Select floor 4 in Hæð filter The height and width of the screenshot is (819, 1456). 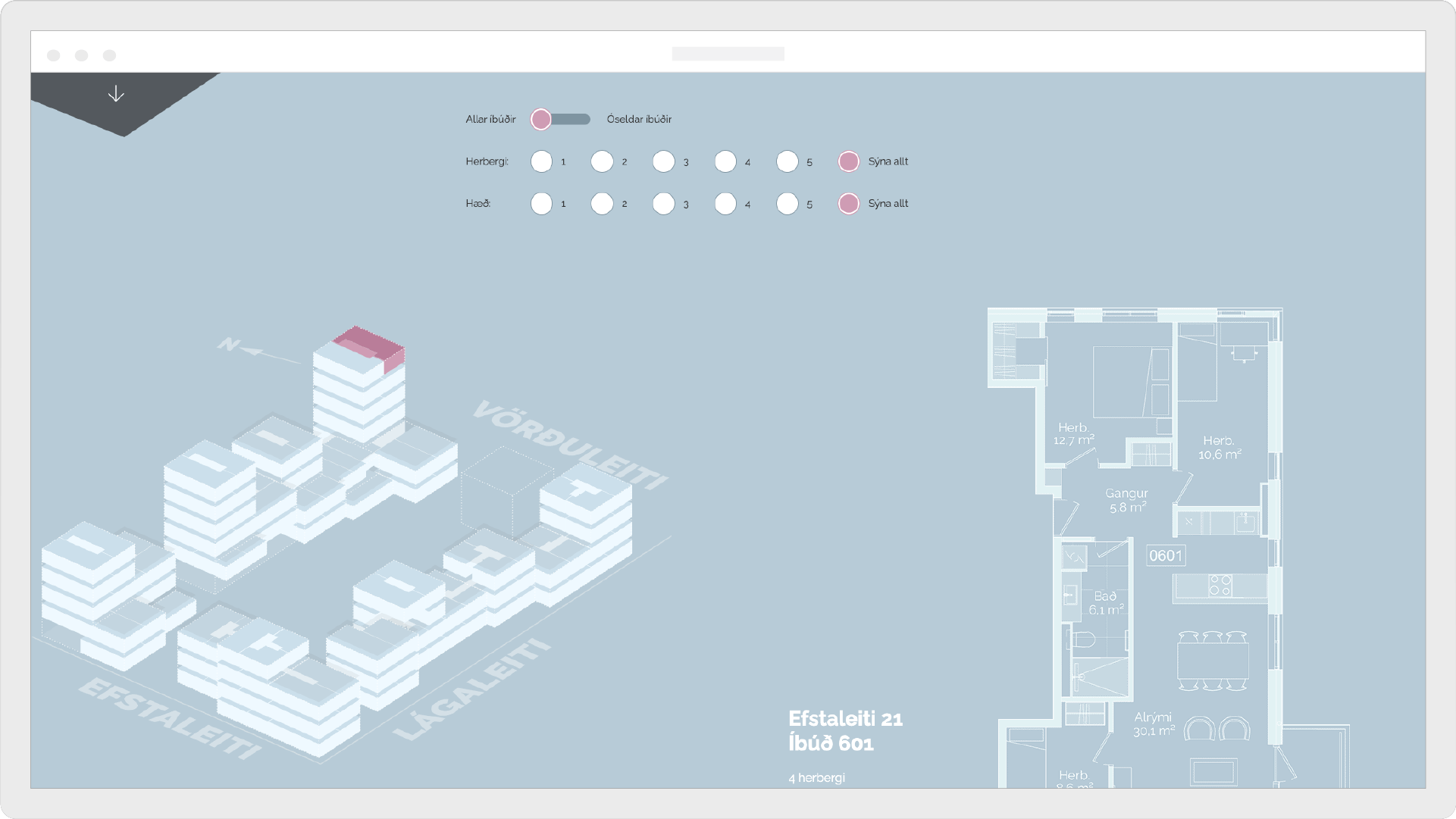725,204
